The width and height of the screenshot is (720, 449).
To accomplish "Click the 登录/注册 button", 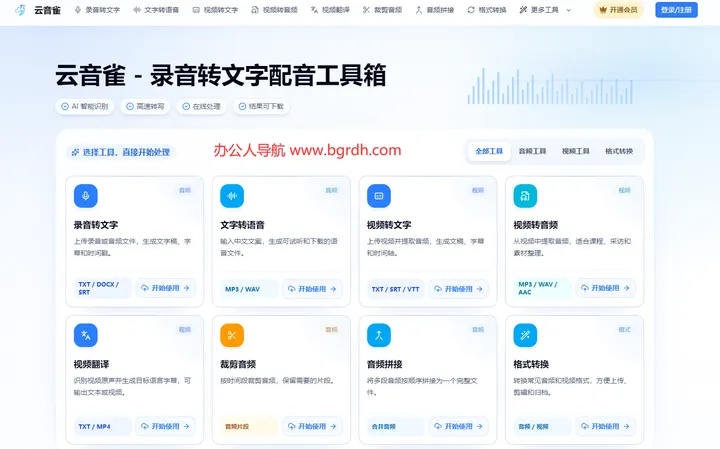I will 676,10.
